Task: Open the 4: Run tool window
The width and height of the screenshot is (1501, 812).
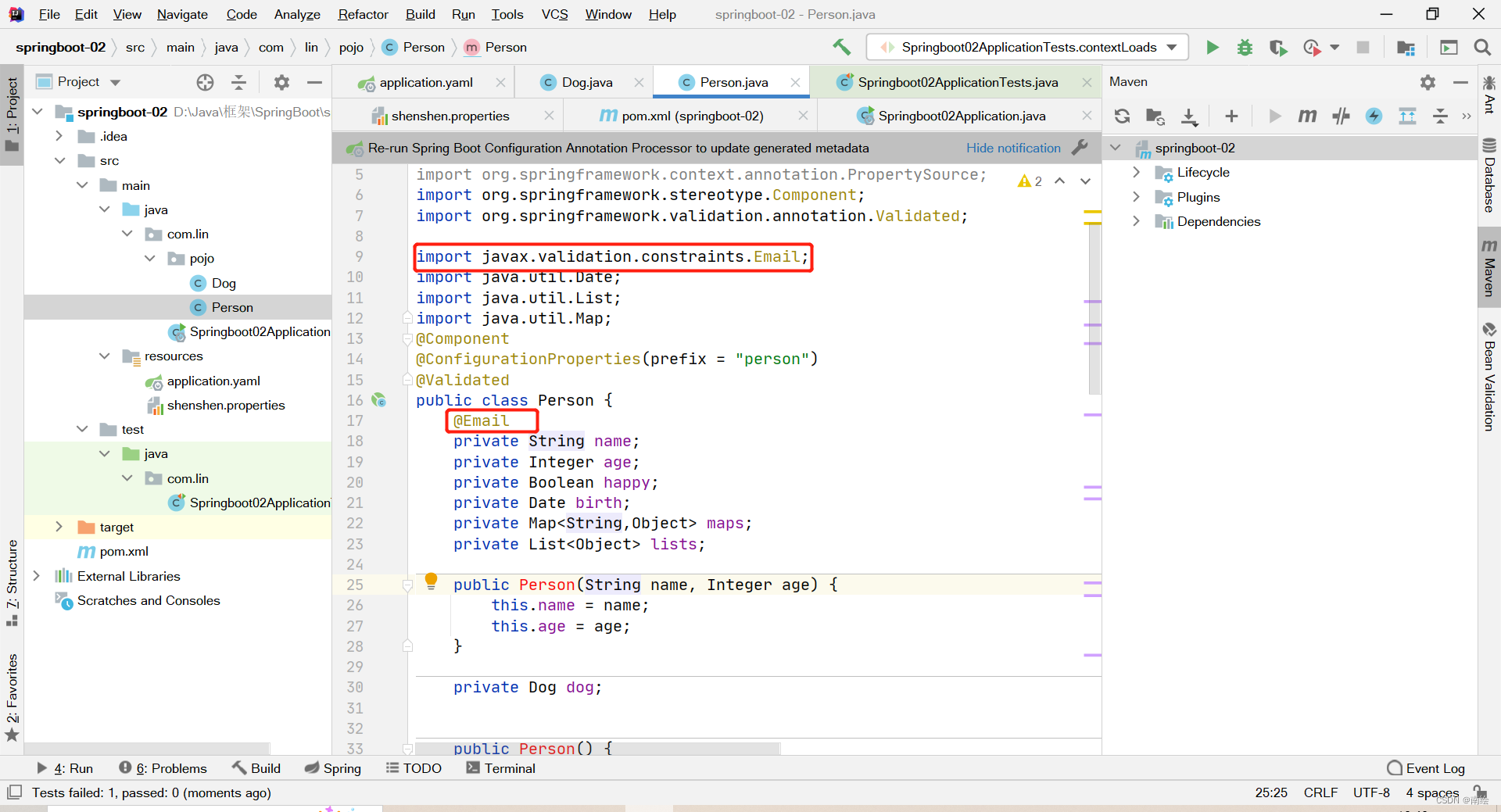Action: coord(65,768)
